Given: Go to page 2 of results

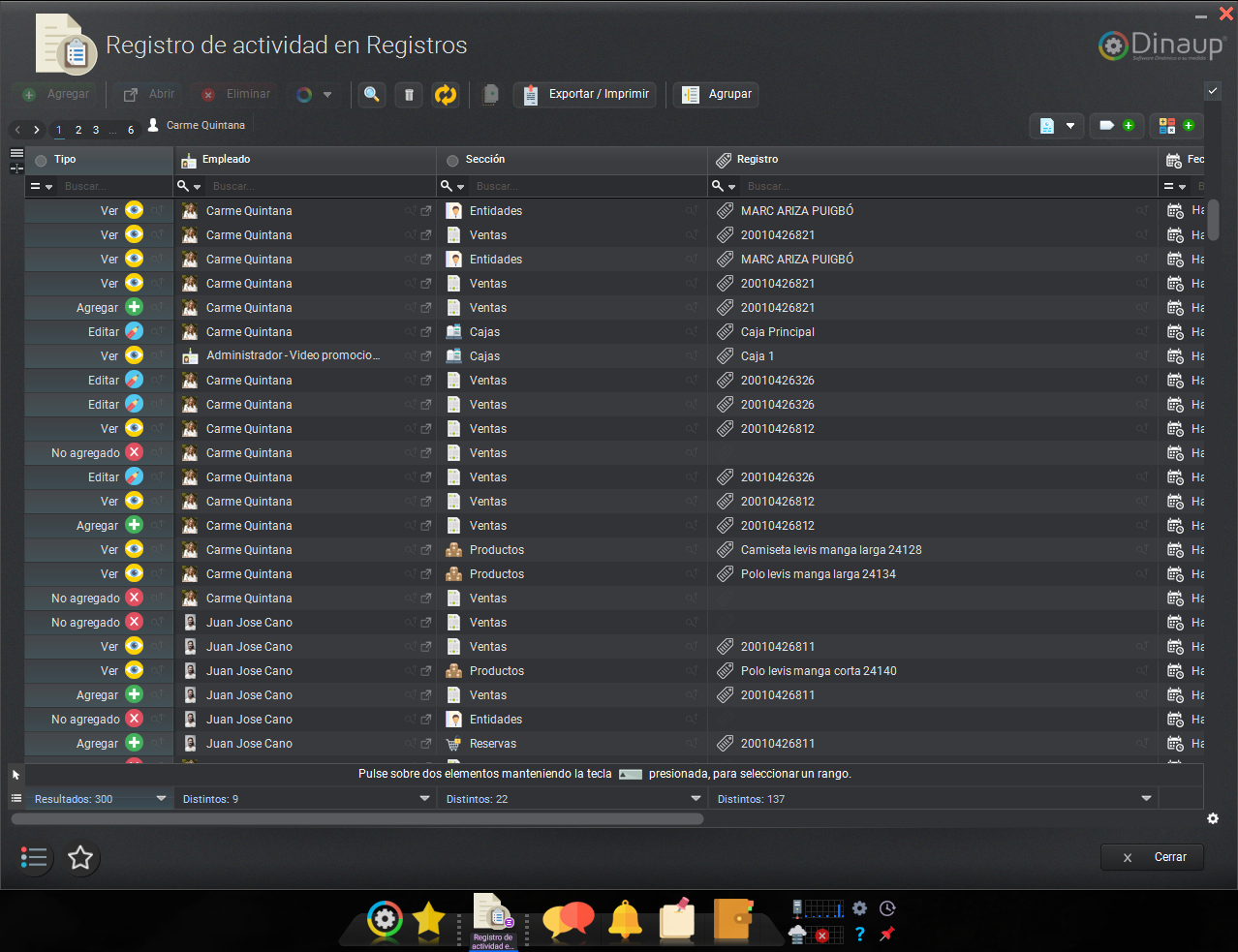Looking at the screenshot, I should click(78, 130).
